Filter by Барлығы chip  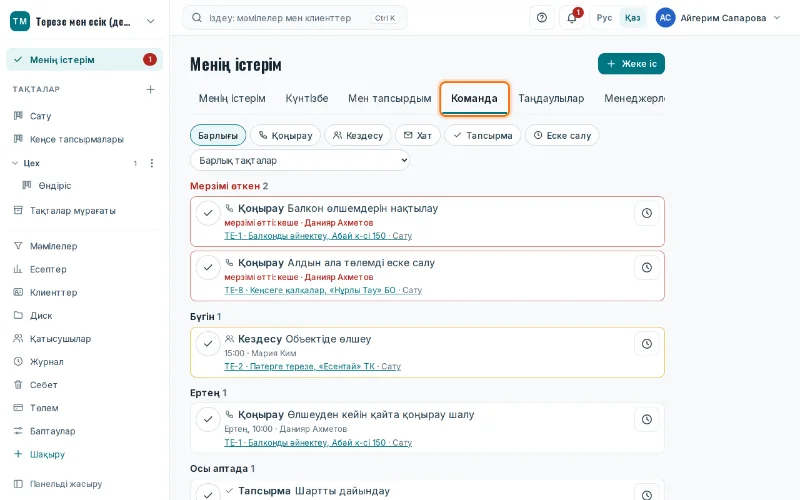pos(218,135)
